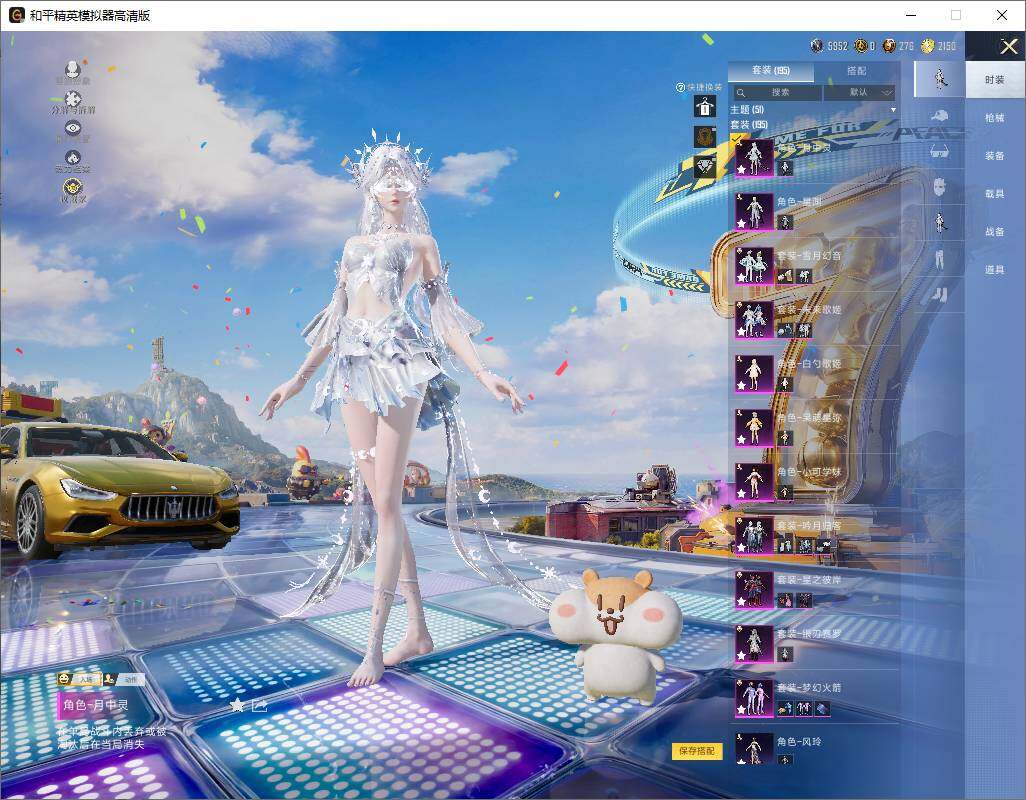Select the 角色-白勺歌姬 thumbnail
The width and height of the screenshot is (1026, 800).
pyautogui.click(x=754, y=374)
